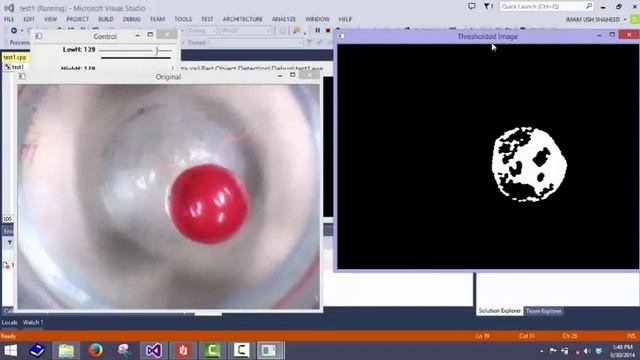The image size is (640, 360).
Task: Switch to the running test1 app in taskbar
Action: [270, 350]
